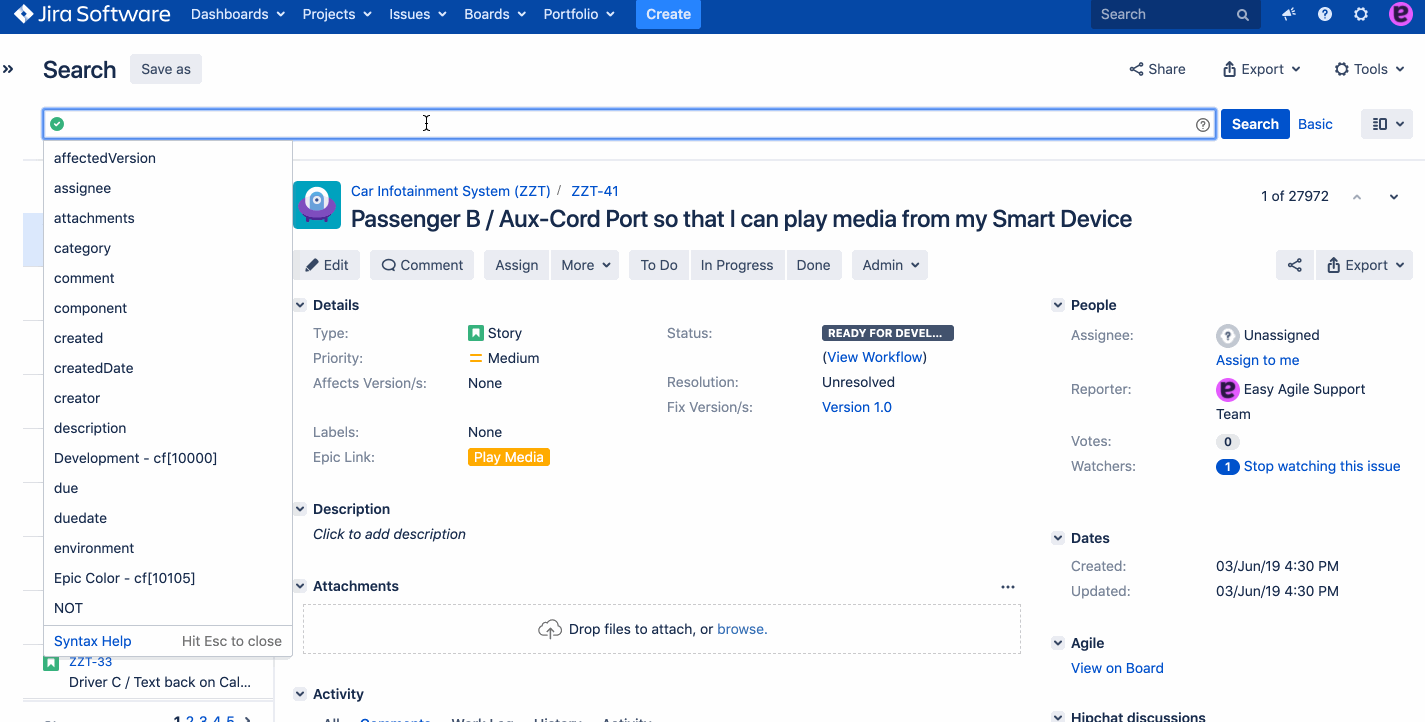Image resolution: width=1425 pixels, height=722 pixels.
Task: Click the user profile avatar
Action: pyautogui.click(x=1401, y=14)
